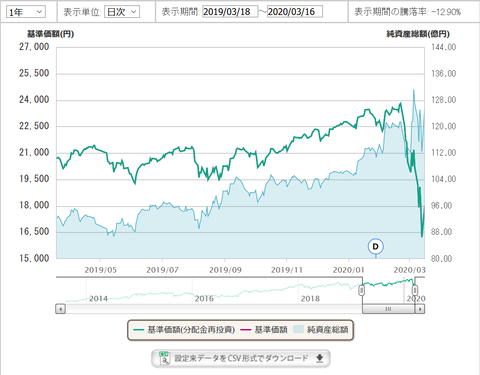Click the 2019/11 x-axis label
Viewport: 480px width, 375px height.
pos(287,270)
